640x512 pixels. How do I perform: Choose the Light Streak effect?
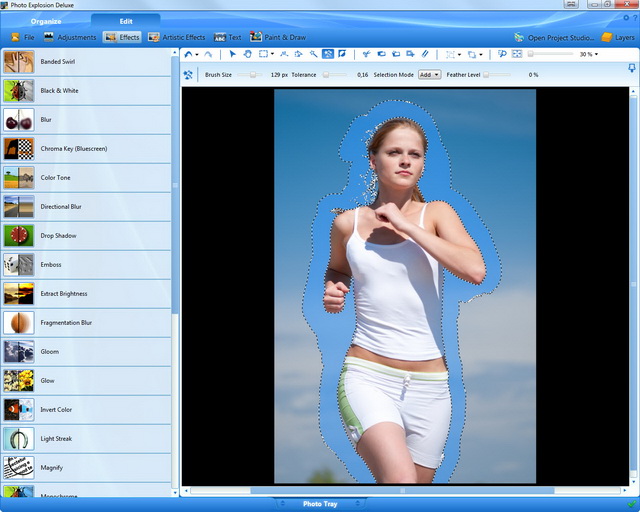click(x=86, y=439)
